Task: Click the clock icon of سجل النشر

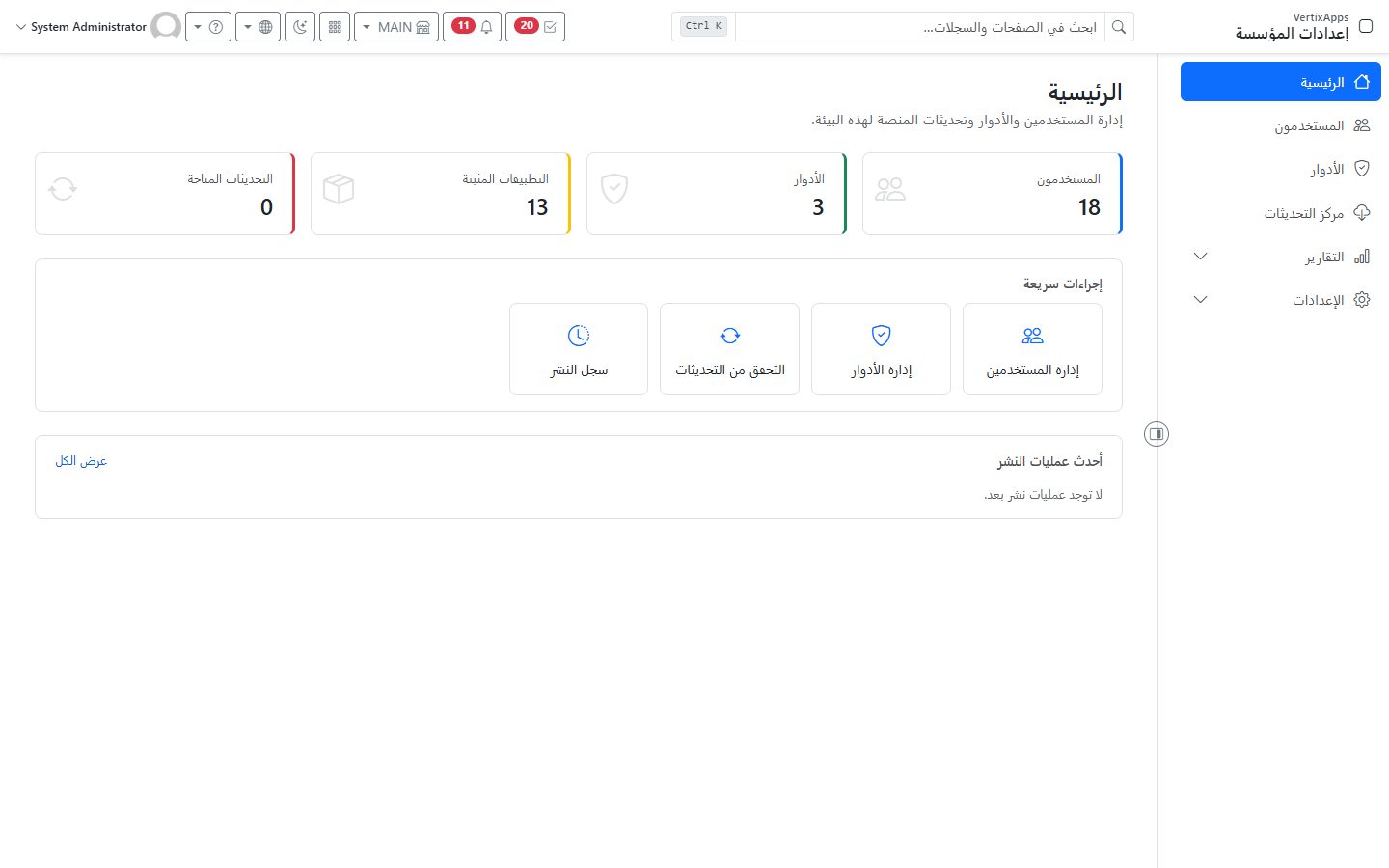Action: [579, 336]
